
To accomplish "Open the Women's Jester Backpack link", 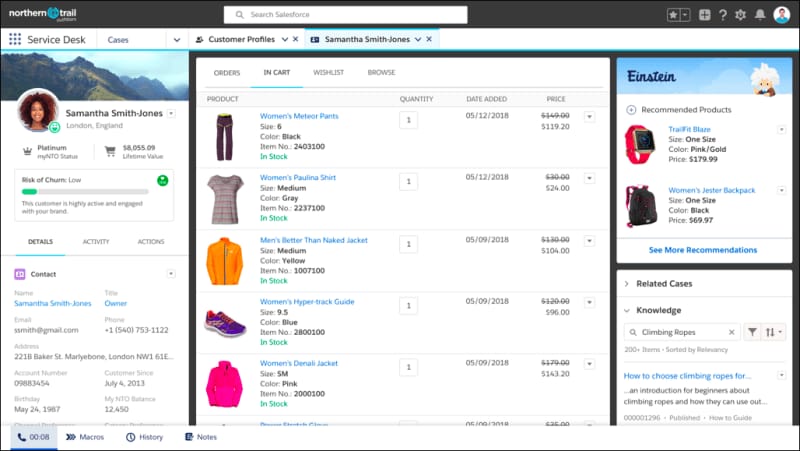I will click(x=712, y=190).
